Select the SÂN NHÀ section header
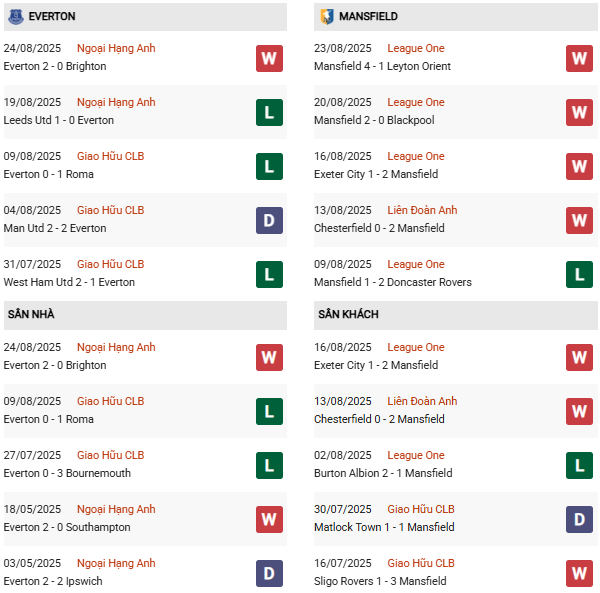The height and width of the screenshot is (593, 600). (x=31, y=314)
